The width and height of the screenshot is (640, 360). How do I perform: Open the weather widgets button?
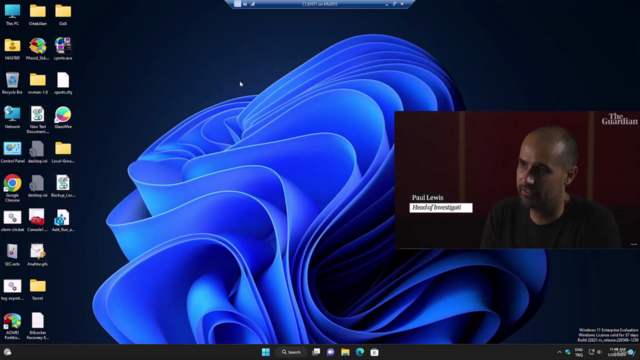[x=7, y=352]
